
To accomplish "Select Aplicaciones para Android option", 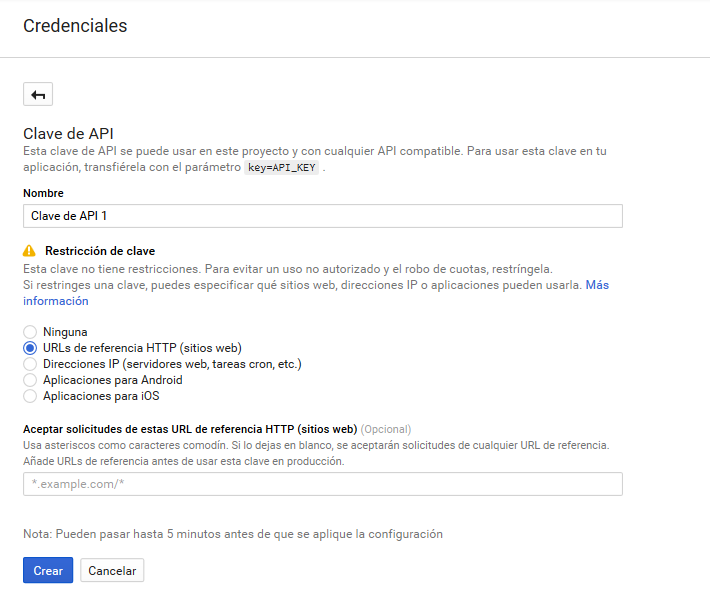I will tap(30, 380).
